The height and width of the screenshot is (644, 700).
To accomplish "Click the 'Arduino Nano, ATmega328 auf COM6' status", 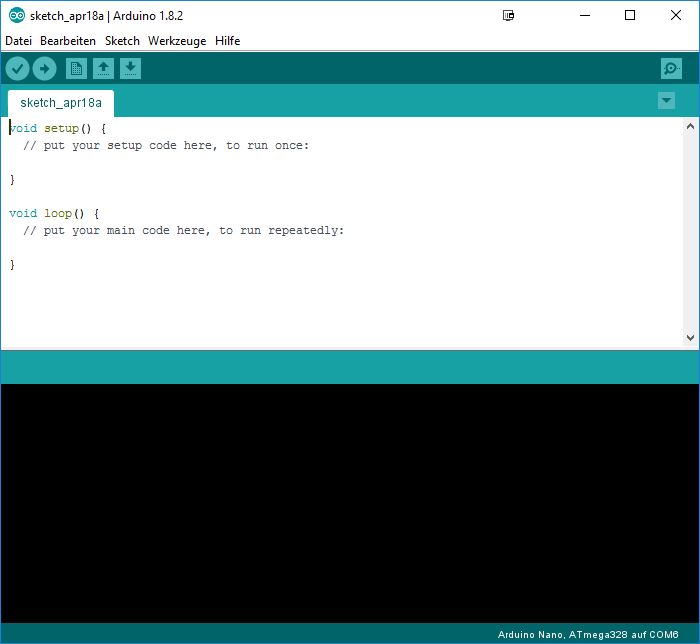I will (x=588, y=635).
